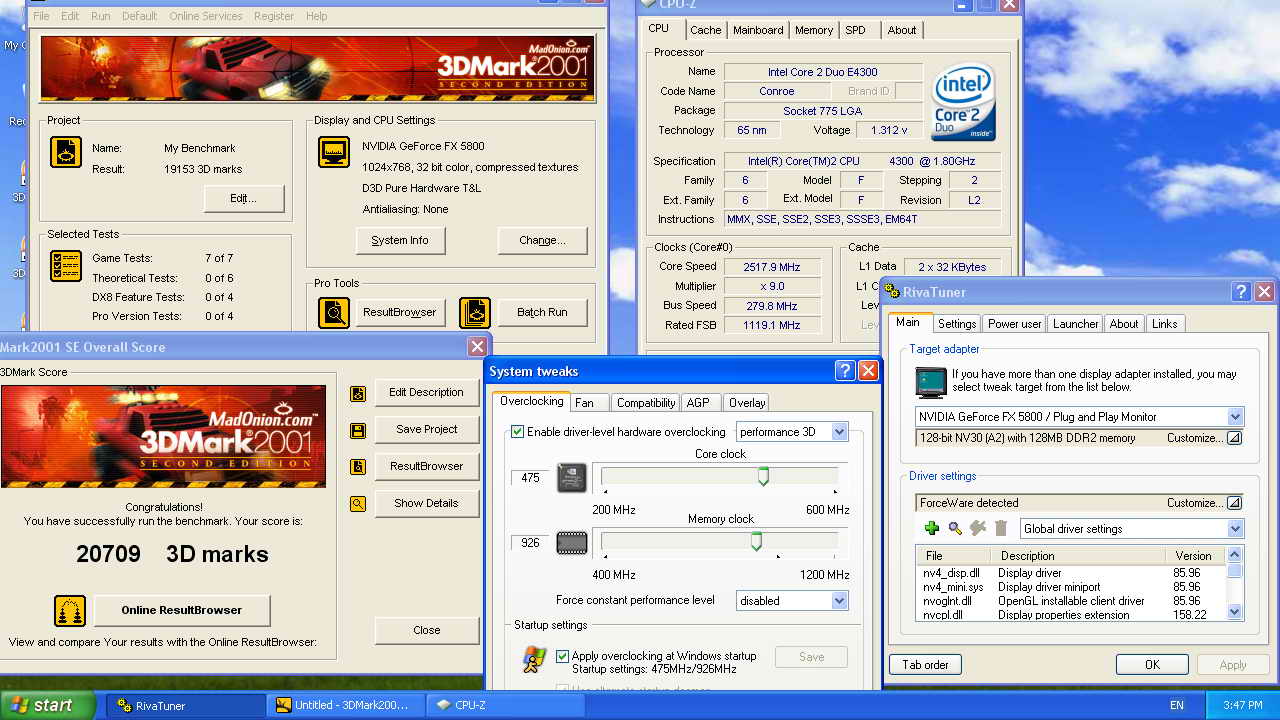The image size is (1280, 720).
Task: Click the magnifier icon in Driver settings
Action: (955, 528)
